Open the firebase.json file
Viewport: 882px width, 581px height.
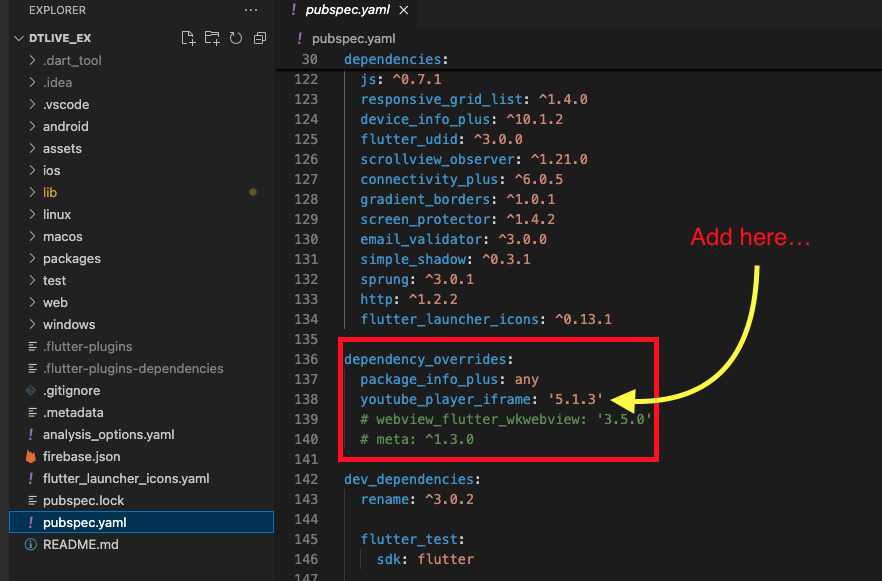[82, 456]
